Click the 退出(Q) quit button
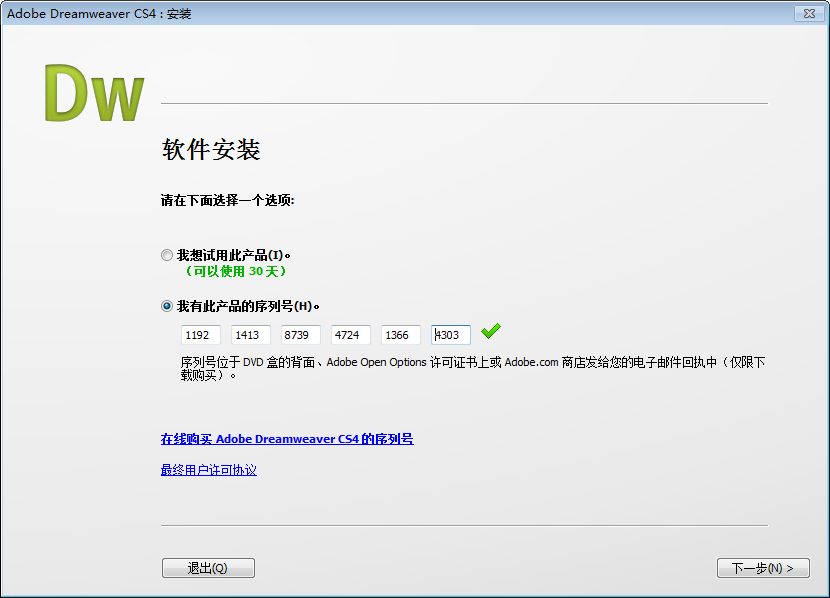Image resolution: width=830 pixels, height=598 pixels. coord(208,568)
